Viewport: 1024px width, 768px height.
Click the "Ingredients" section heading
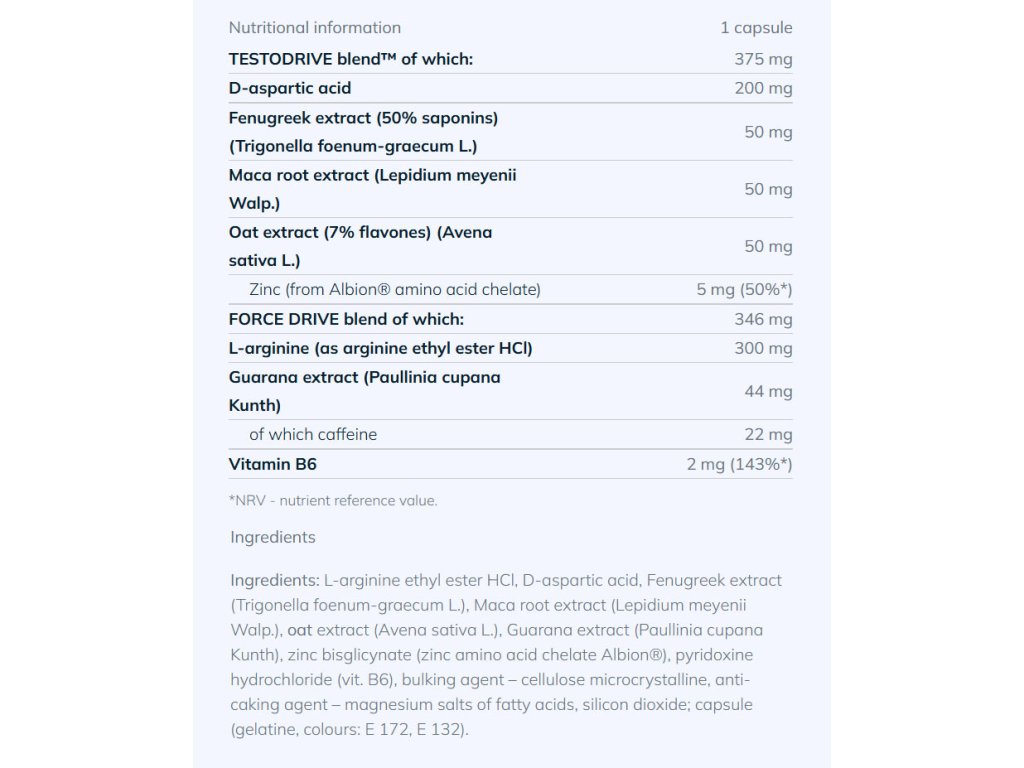(272, 537)
